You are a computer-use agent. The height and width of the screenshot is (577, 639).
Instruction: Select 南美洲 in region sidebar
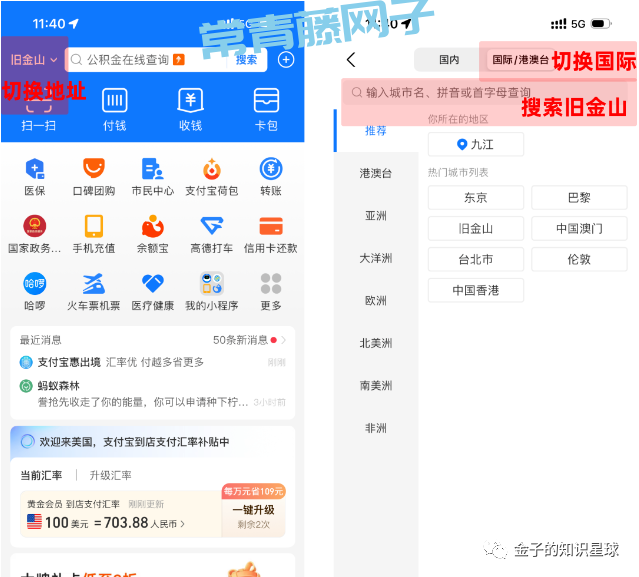tap(376, 385)
